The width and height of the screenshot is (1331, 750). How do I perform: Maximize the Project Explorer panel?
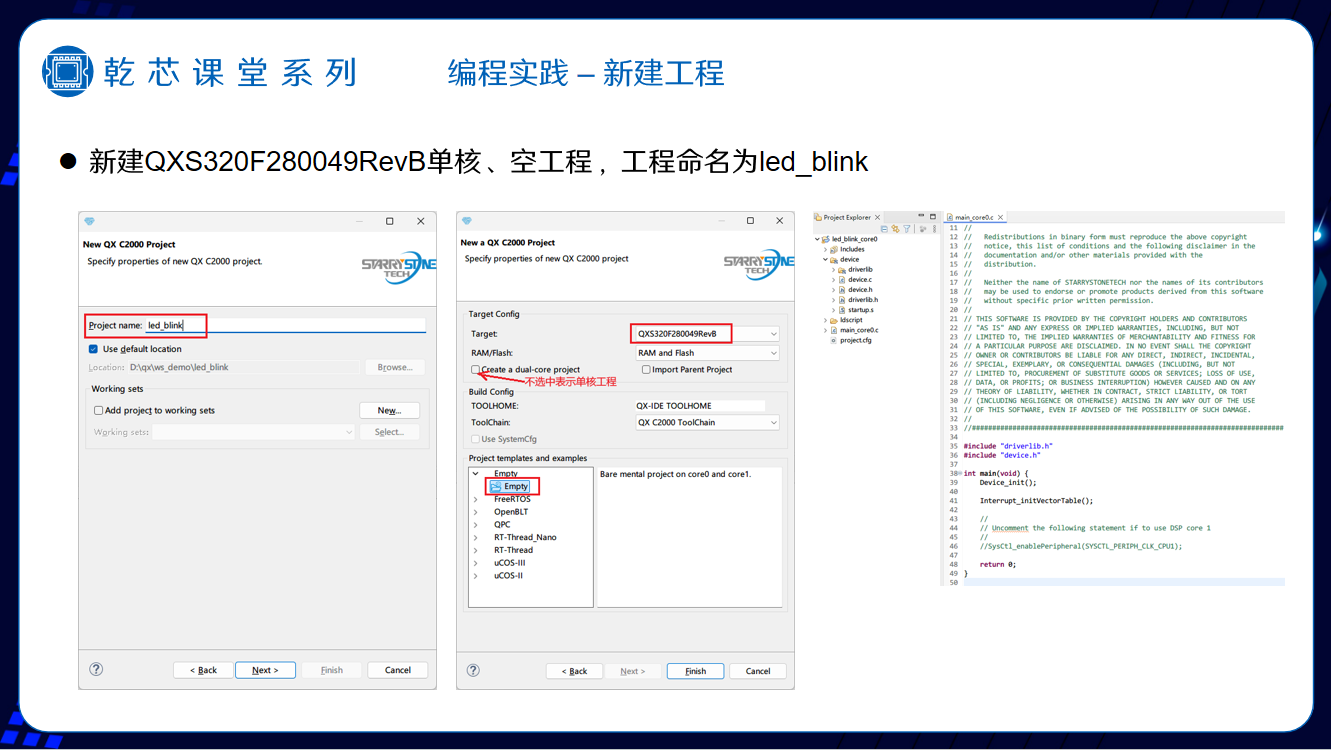point(933,216)
